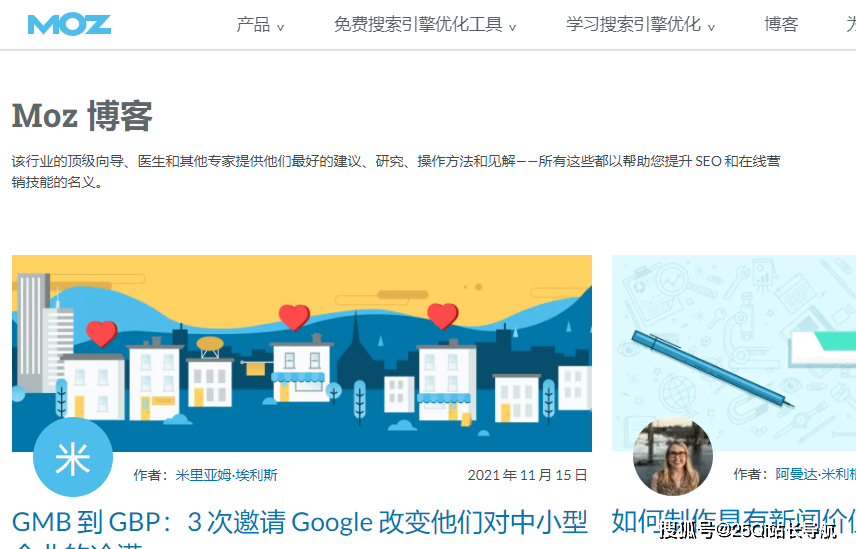Click the chevron beside 学习搜索引擎优化
Viewport: 856px width, 549px height.
(711, 27)
